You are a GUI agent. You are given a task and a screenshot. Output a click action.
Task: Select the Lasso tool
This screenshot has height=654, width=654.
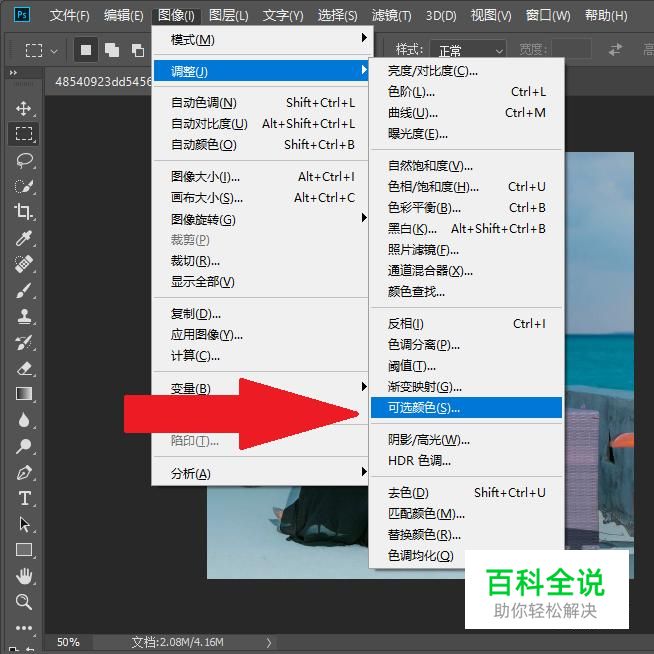[x=24, y=160]
